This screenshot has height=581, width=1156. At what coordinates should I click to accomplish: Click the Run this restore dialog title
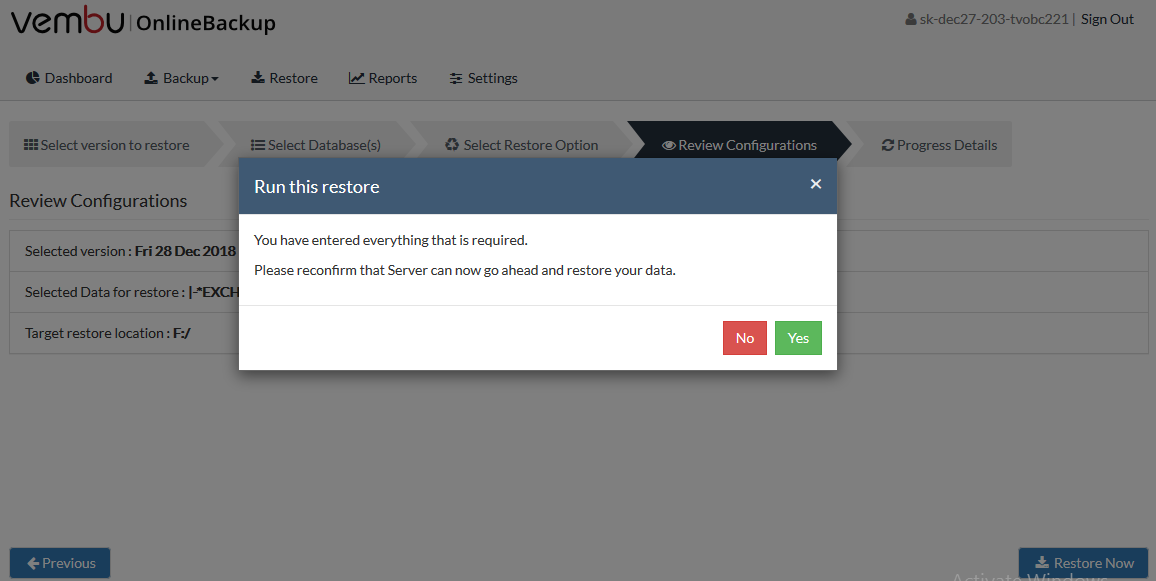click(317, 187)
